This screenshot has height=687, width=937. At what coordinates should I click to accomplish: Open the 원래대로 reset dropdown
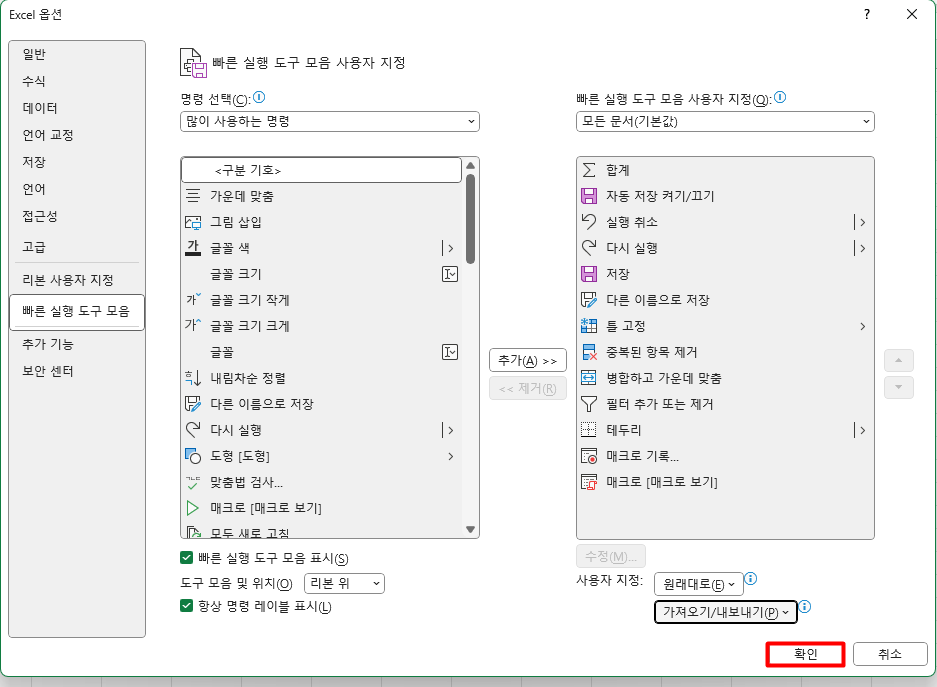[x=699, y=584]
